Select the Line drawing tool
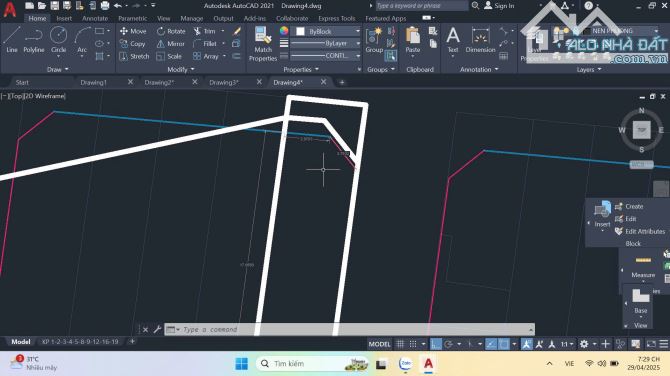This screenshot has height=376, width=670. pyautogui.click(x=12, y=39)
